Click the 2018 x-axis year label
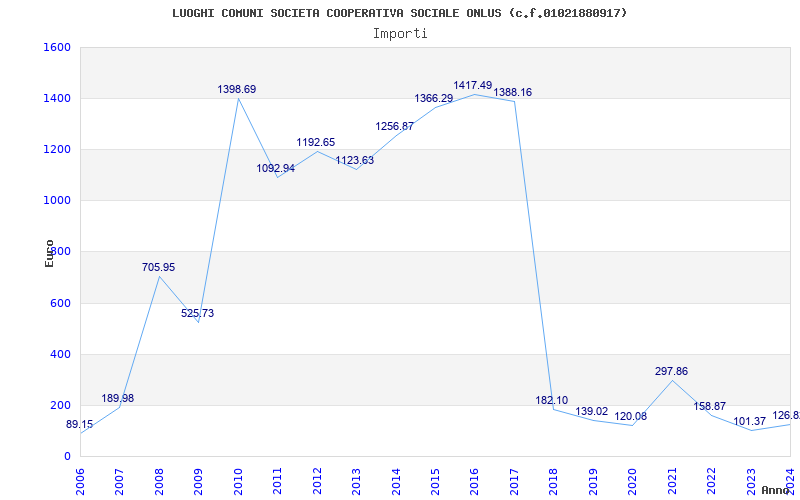800x500 pixels. pos(554,482)
